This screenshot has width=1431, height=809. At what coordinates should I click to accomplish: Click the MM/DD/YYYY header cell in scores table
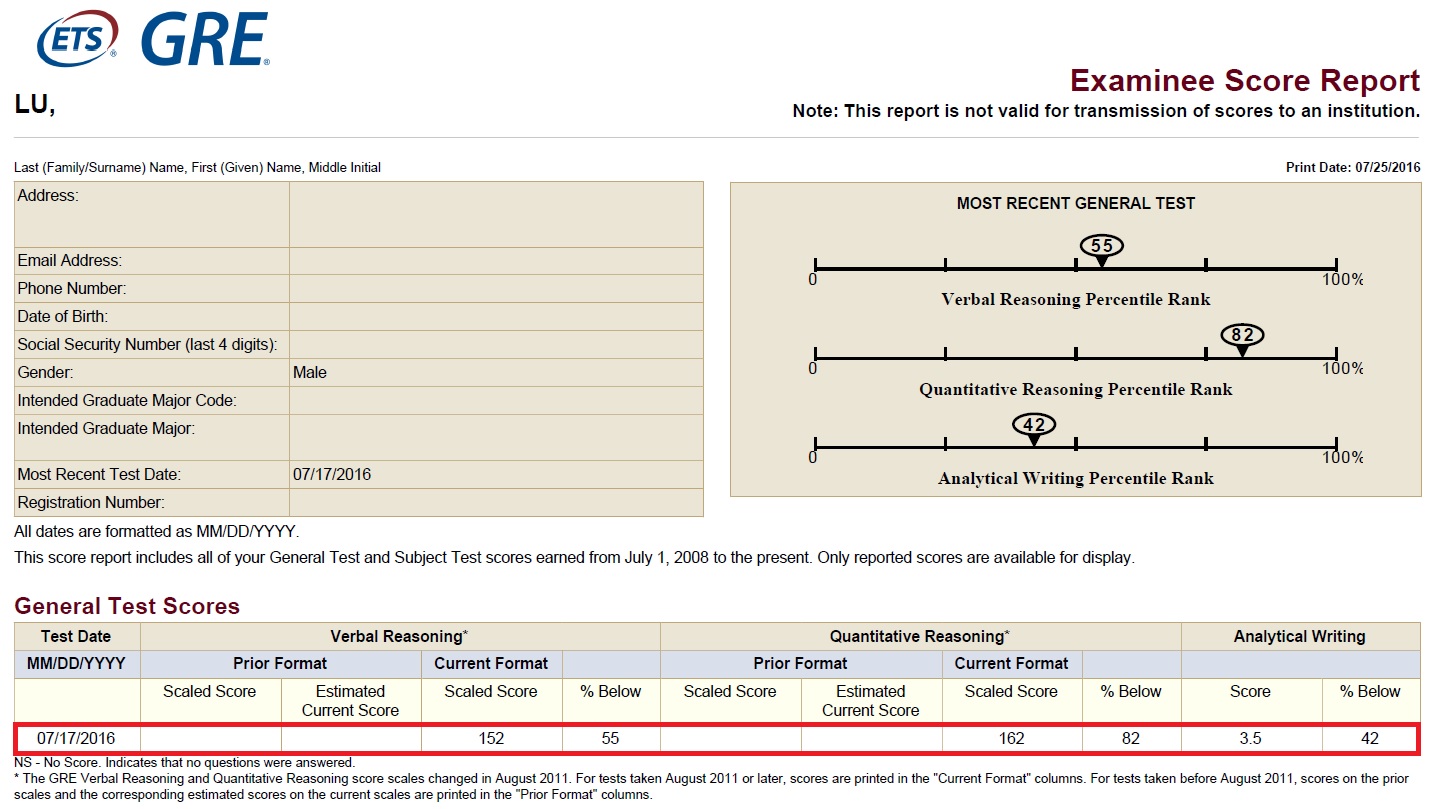(x=76, y=664)
